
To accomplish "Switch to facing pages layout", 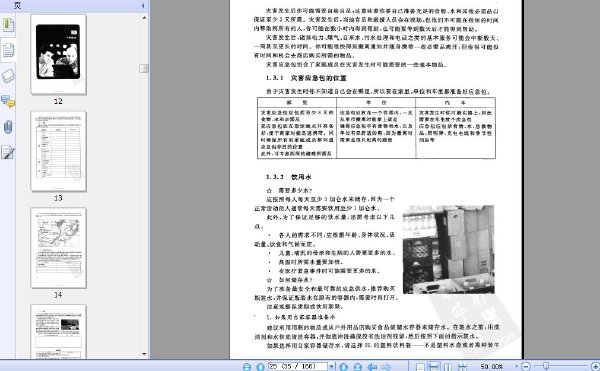I will (x=448, y=367).
